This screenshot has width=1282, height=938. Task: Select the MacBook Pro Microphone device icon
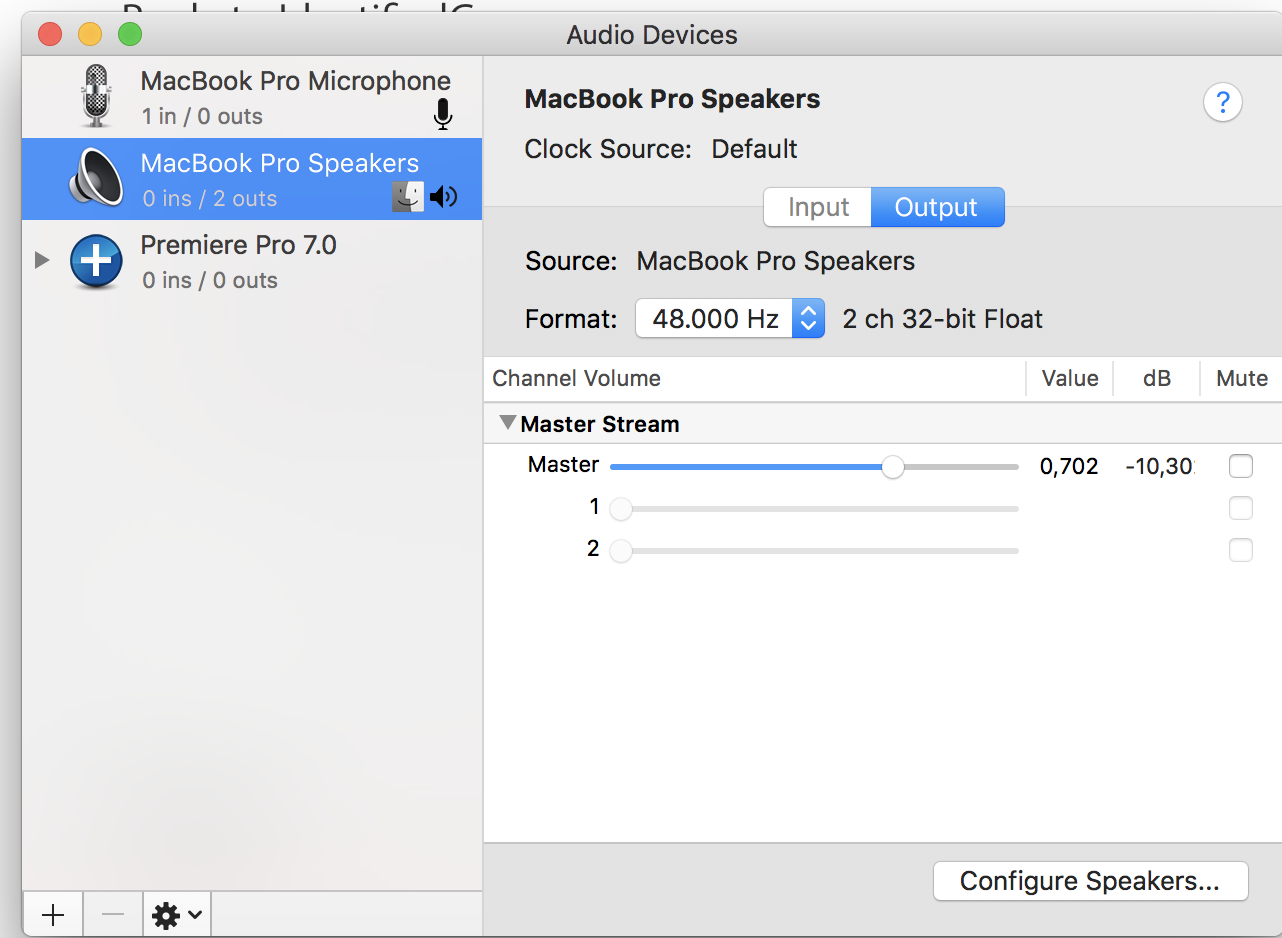pos(96,96)
